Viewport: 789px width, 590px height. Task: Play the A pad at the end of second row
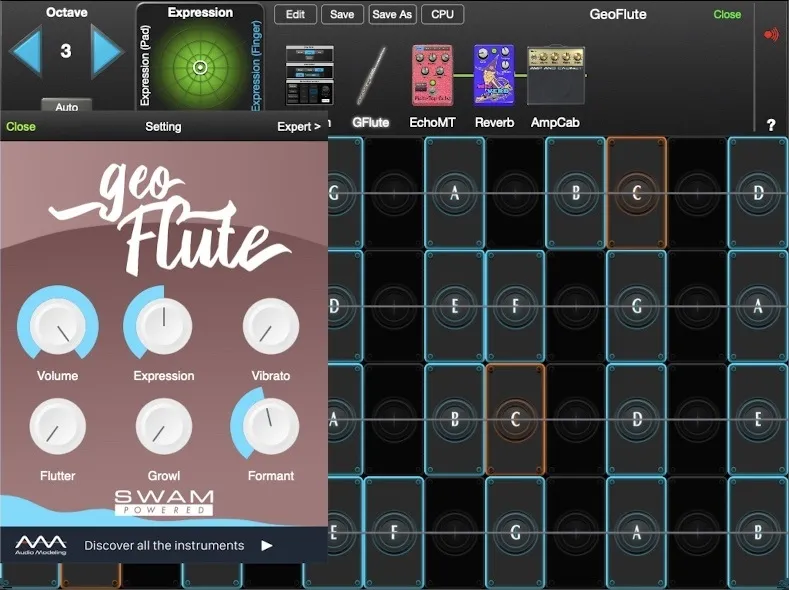[x=758, y=306]
